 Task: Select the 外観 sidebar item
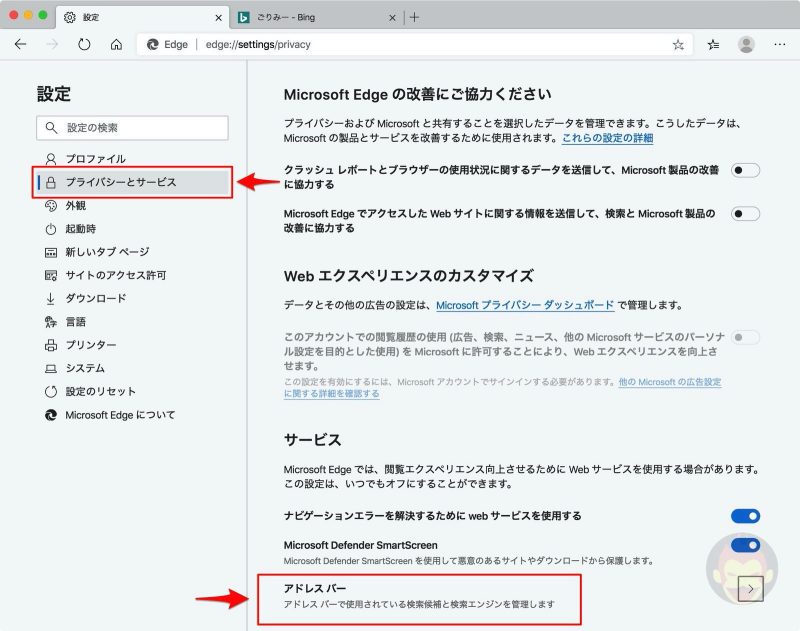pyautogui.click(x=81, y=207)
